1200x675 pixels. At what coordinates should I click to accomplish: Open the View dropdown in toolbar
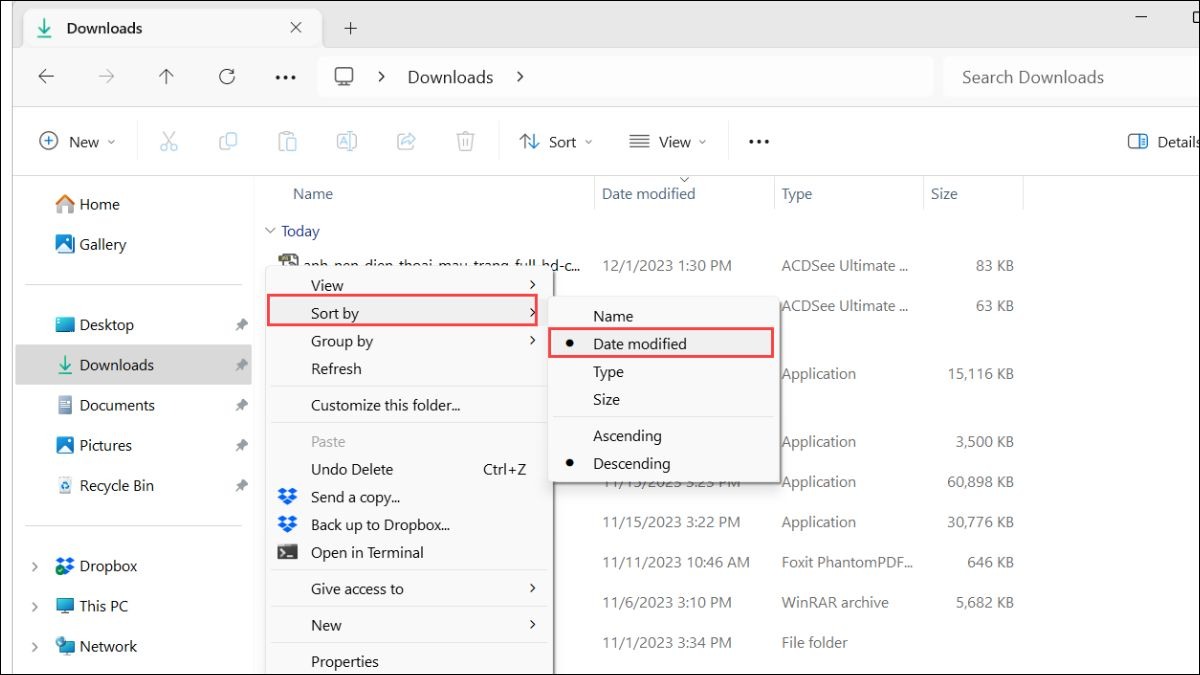click(668, 142)
